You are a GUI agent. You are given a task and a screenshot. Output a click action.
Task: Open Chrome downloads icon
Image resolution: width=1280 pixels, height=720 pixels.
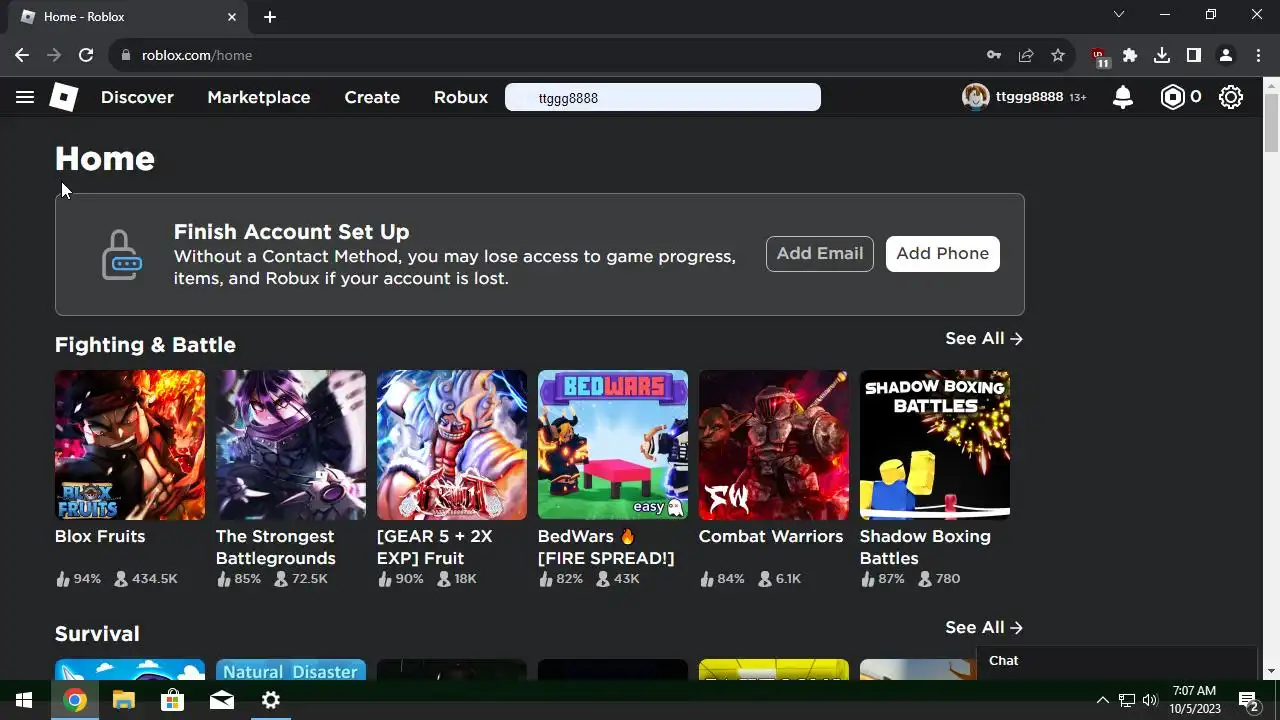coord(1162,55)
